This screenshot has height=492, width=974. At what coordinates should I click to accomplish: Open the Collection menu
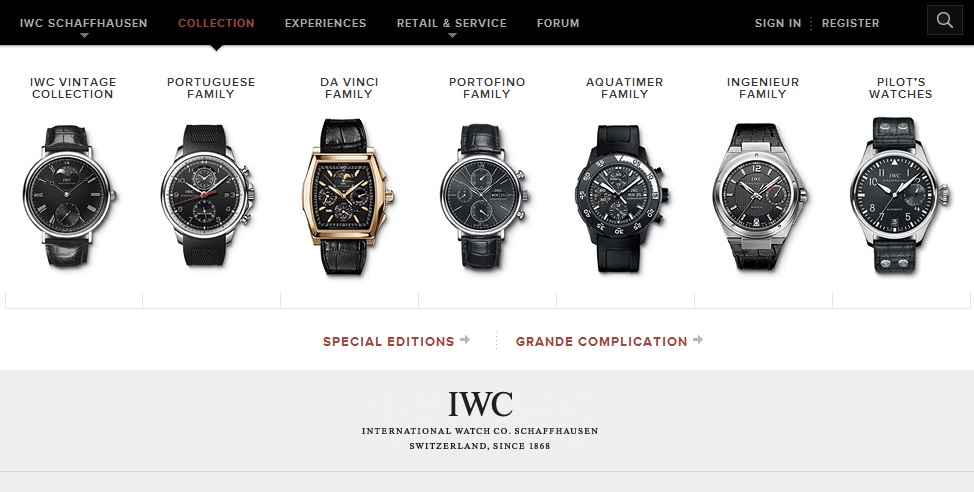216,23
